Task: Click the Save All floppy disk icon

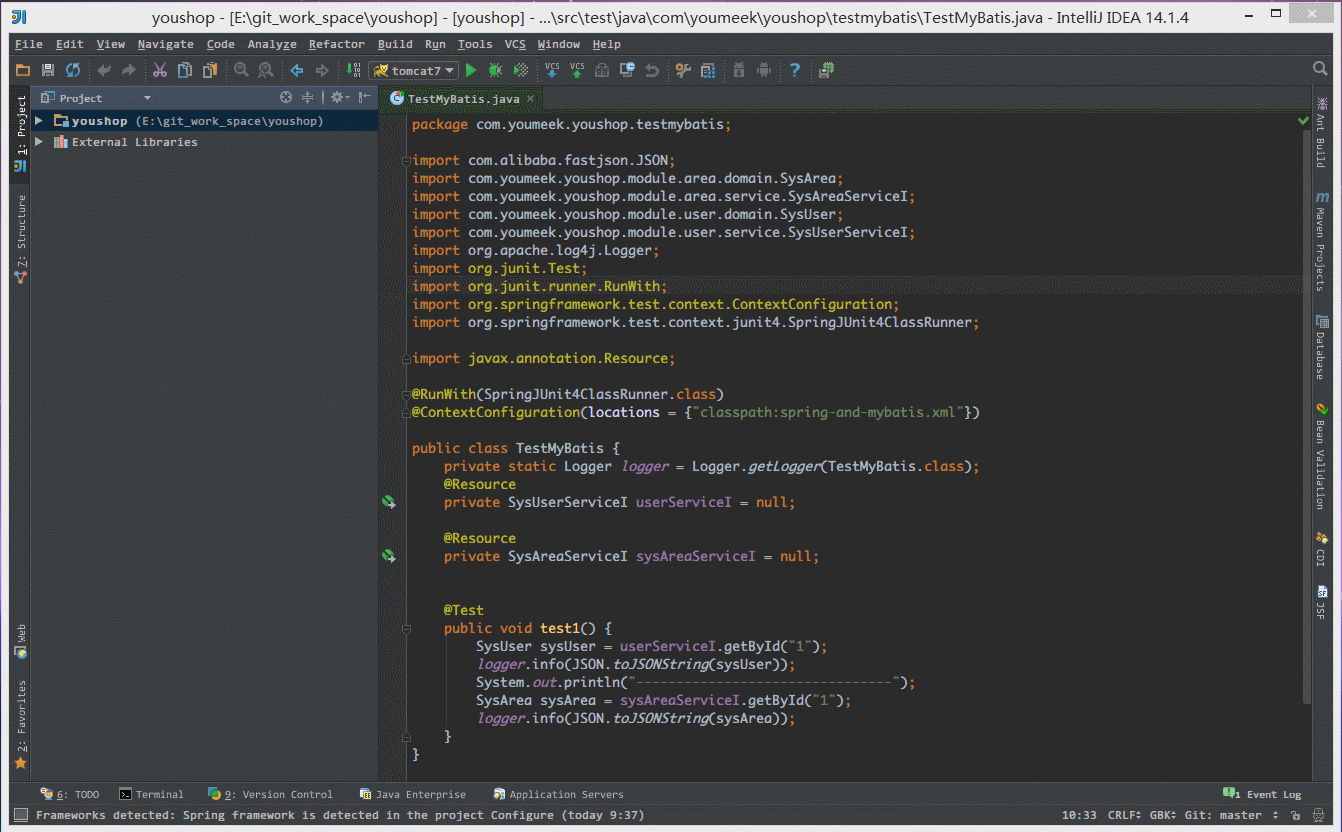Action: tap(48, 70)
